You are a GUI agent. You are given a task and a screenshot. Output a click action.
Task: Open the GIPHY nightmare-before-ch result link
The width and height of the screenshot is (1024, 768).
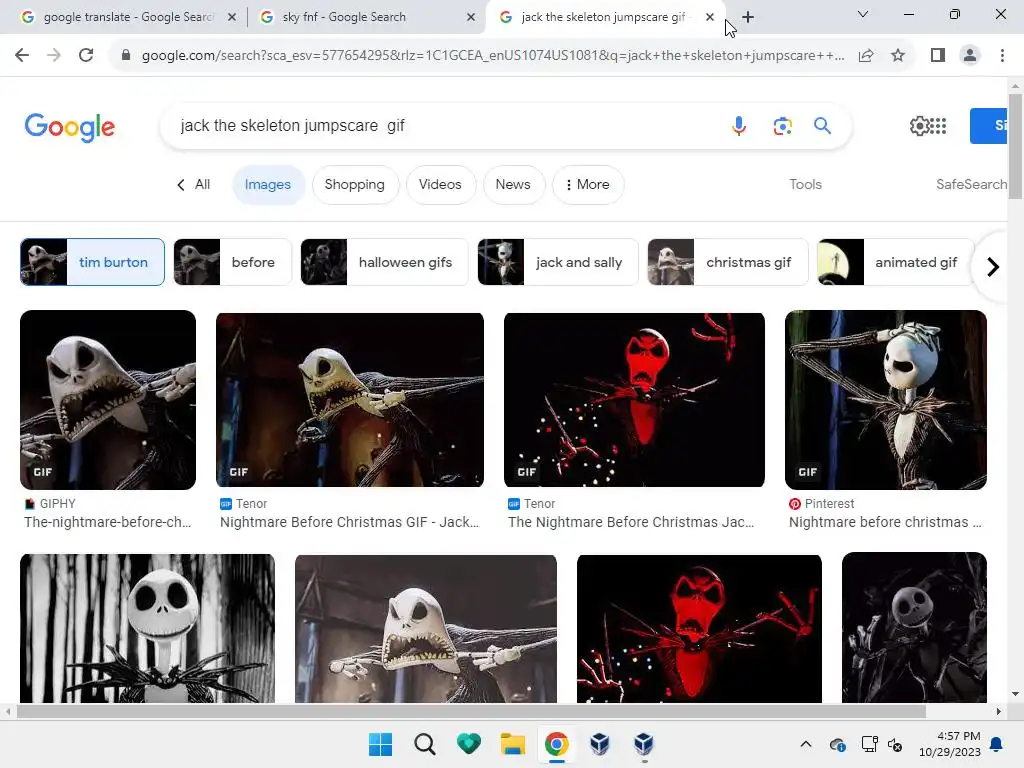pos(108,522)
